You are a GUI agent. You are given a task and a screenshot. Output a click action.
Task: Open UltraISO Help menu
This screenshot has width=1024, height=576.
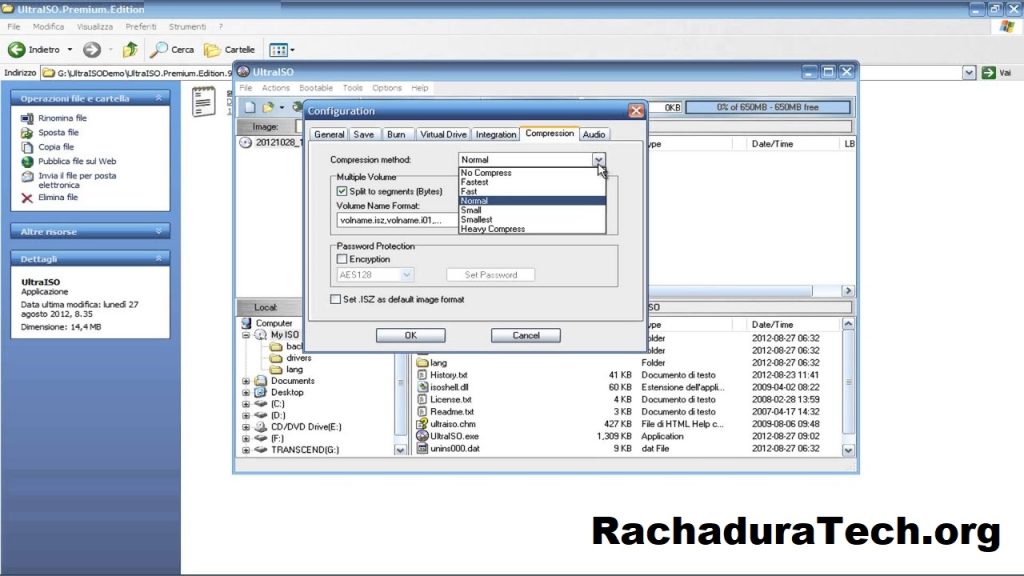(x=420, y=88)
